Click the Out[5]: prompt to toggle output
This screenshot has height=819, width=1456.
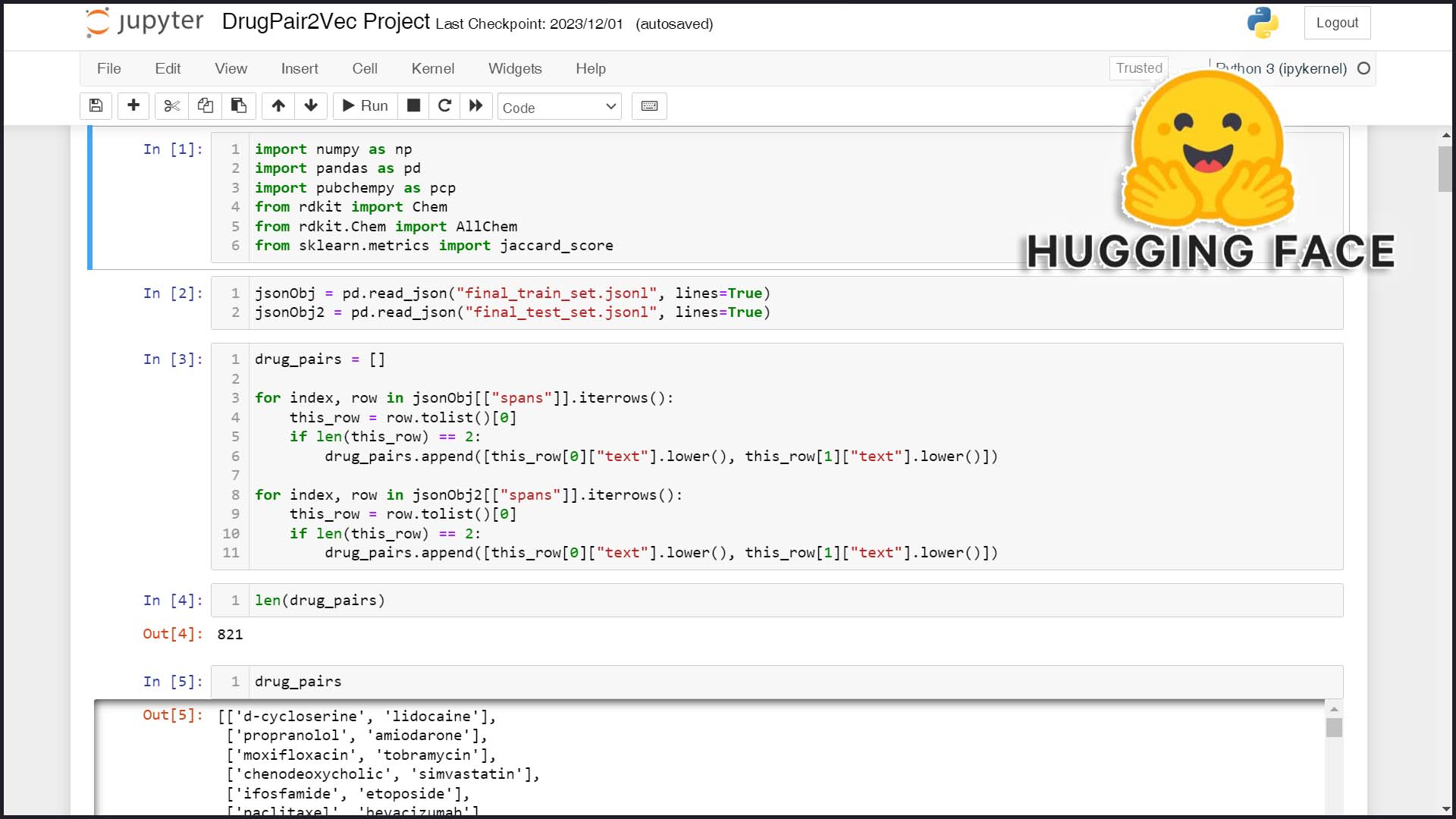coord(173,715)
